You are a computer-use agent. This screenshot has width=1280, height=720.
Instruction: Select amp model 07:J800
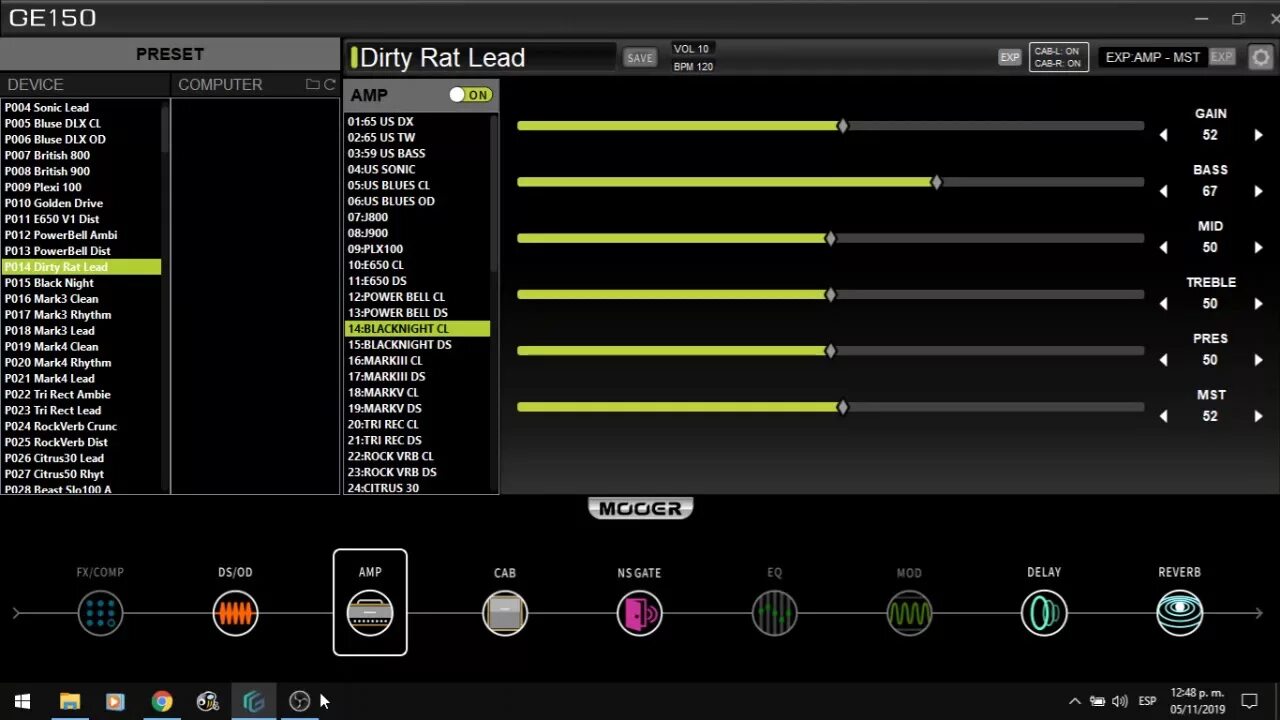tap(417, 217)
